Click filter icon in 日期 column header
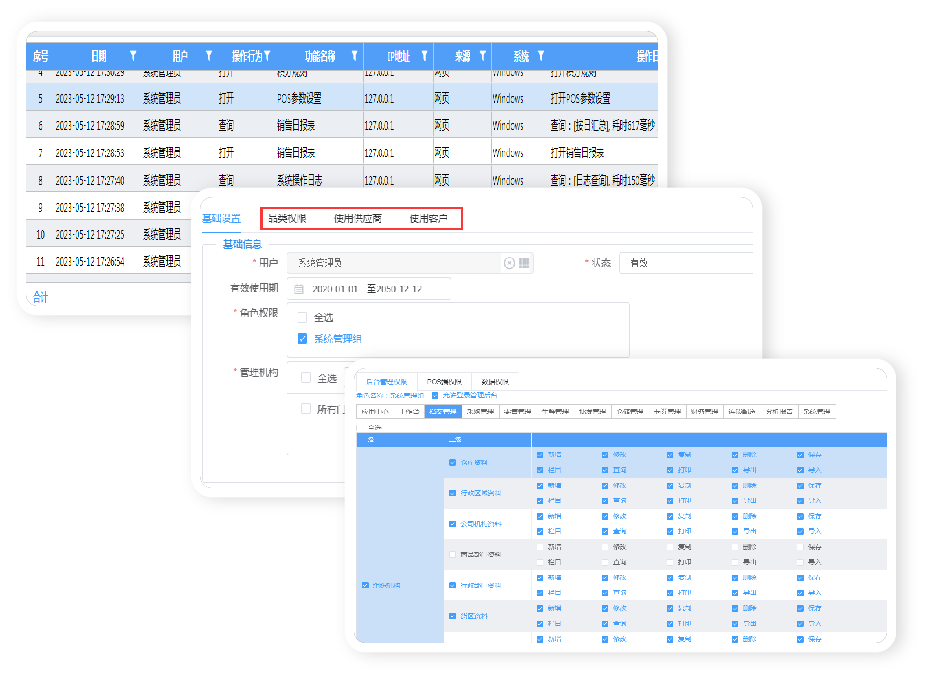The image size is (925, 678). click(x=133, y=56)
